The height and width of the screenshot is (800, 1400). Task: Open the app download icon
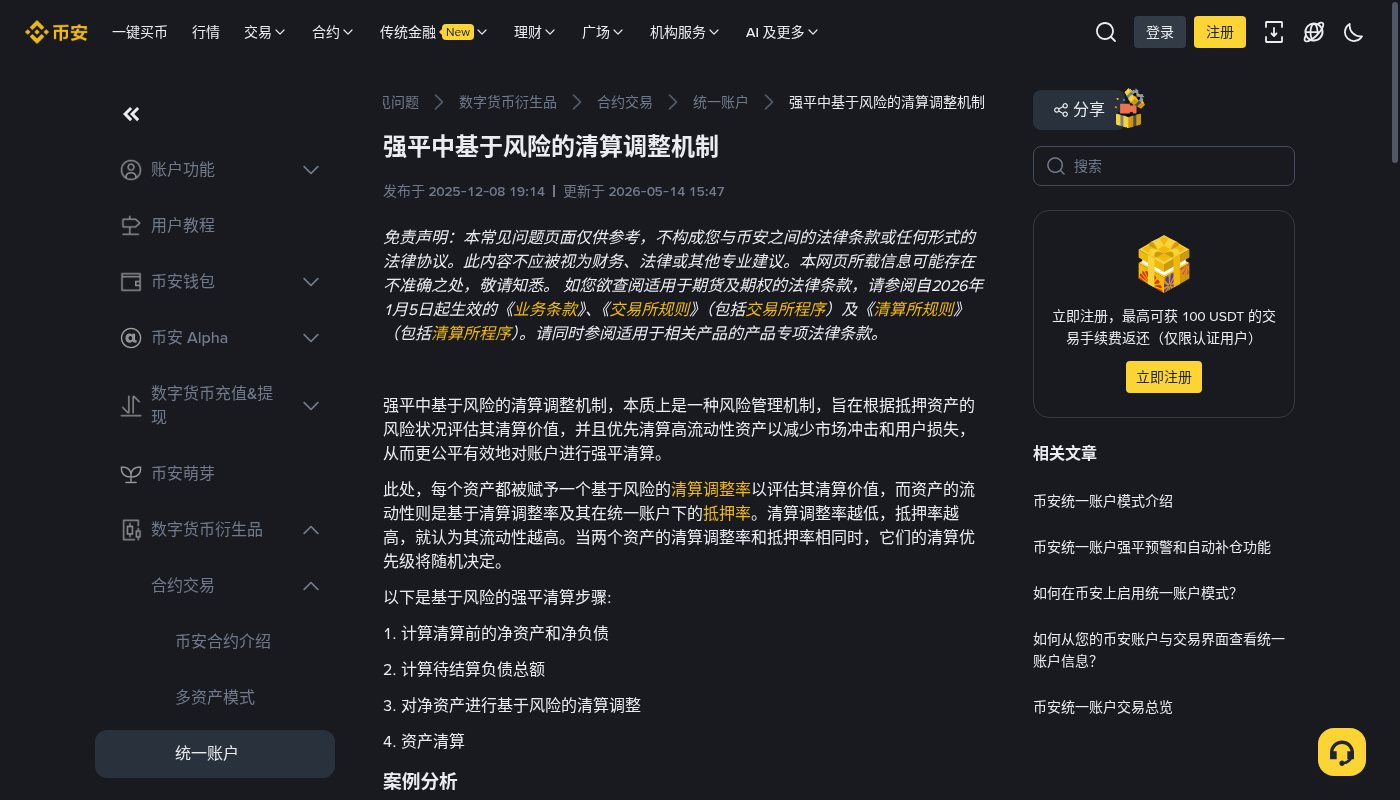pyautogui.click(x=1274, y=32)
